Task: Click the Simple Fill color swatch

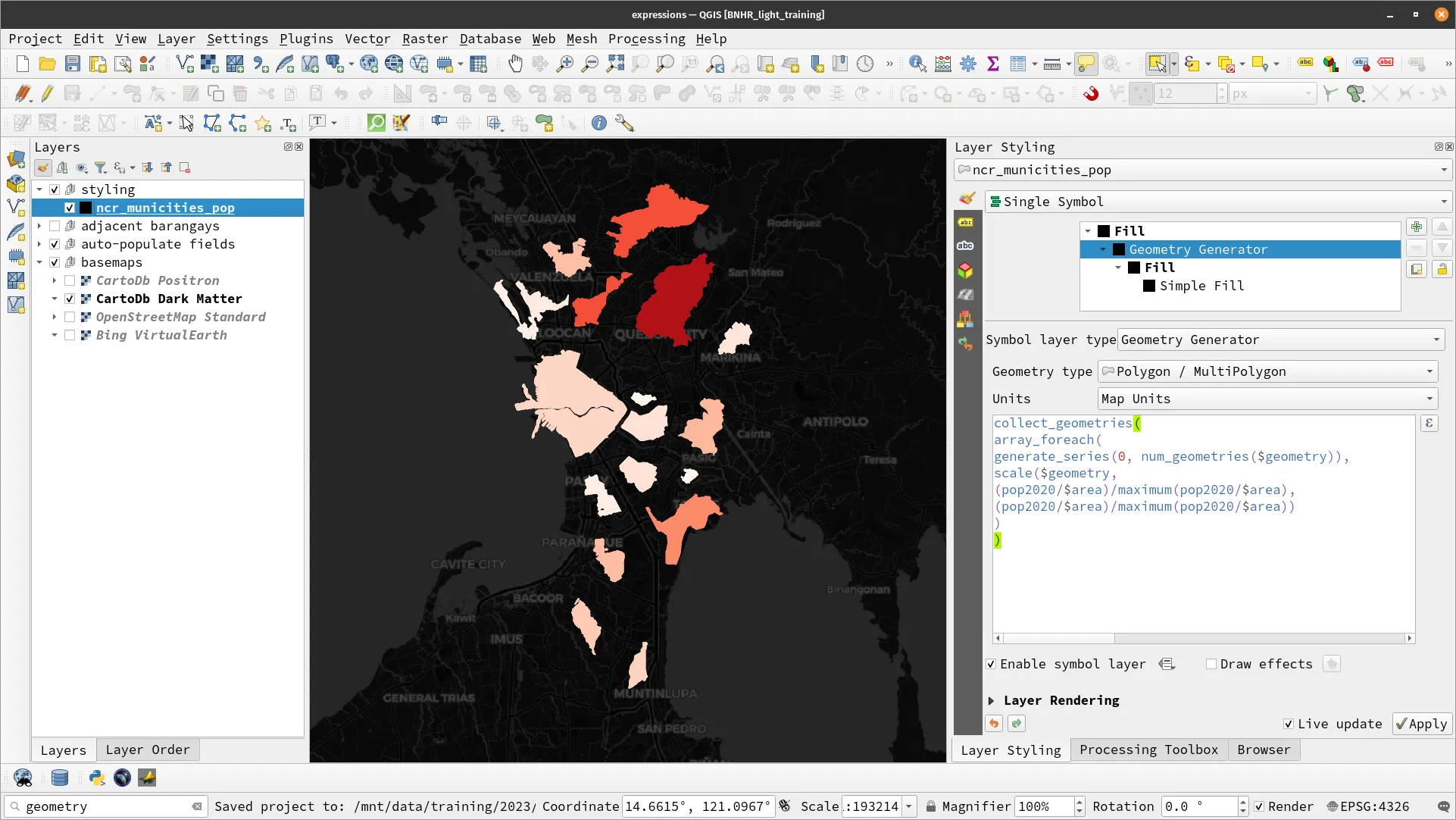Action: pos(1150,286)
